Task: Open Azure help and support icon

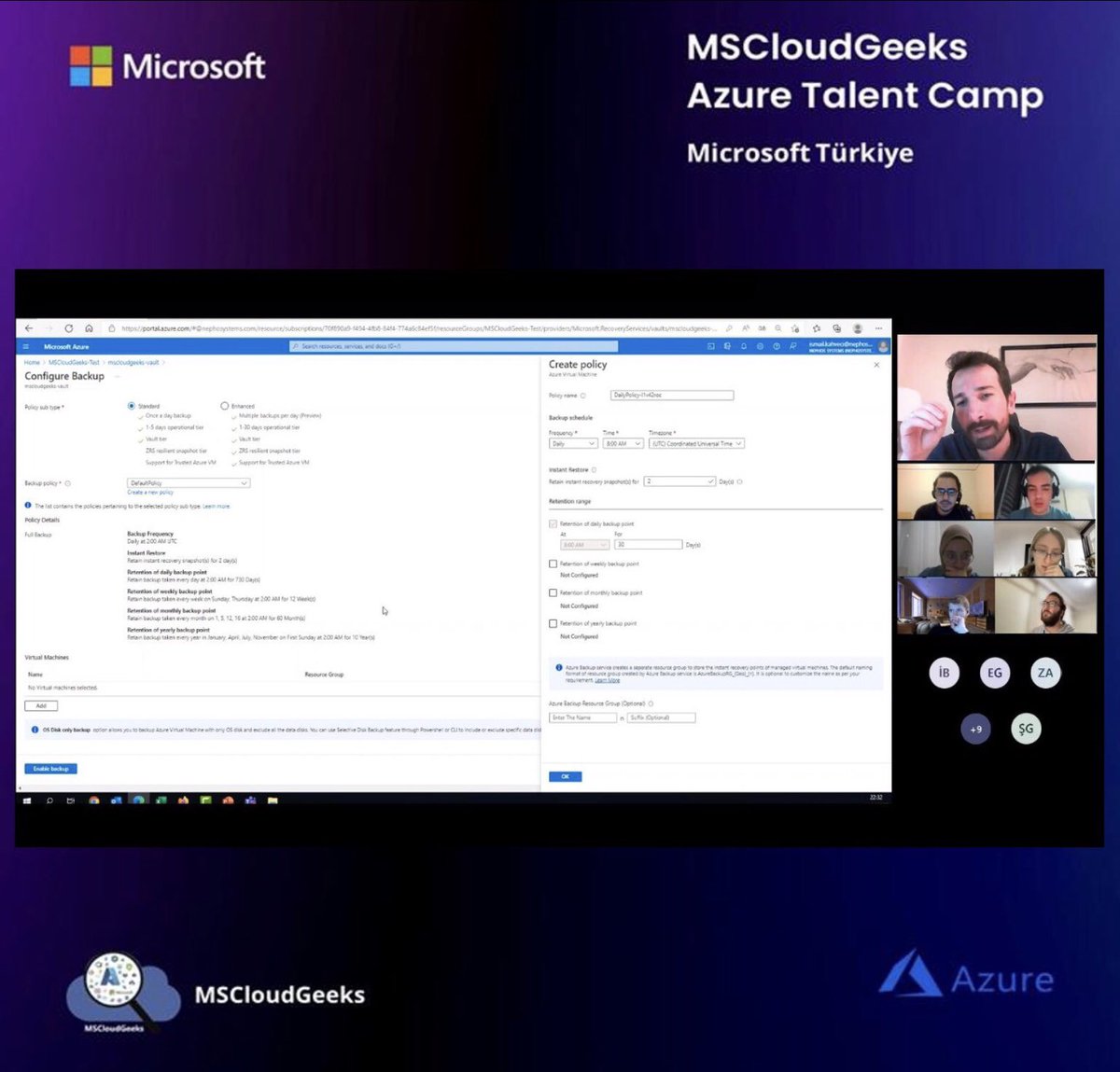Action: pyautogui.click(x=777, y=346)
